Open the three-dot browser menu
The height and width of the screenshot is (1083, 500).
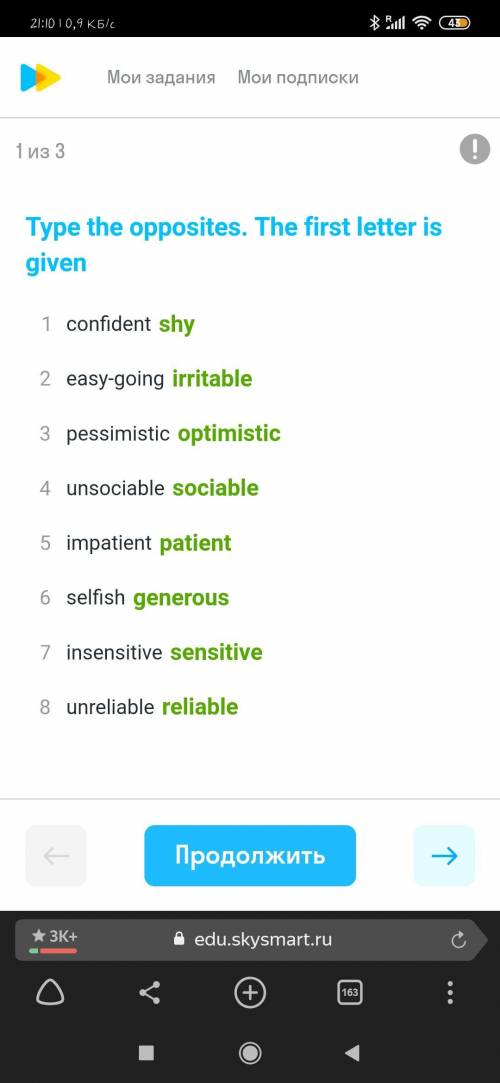(x=450, y=993)
